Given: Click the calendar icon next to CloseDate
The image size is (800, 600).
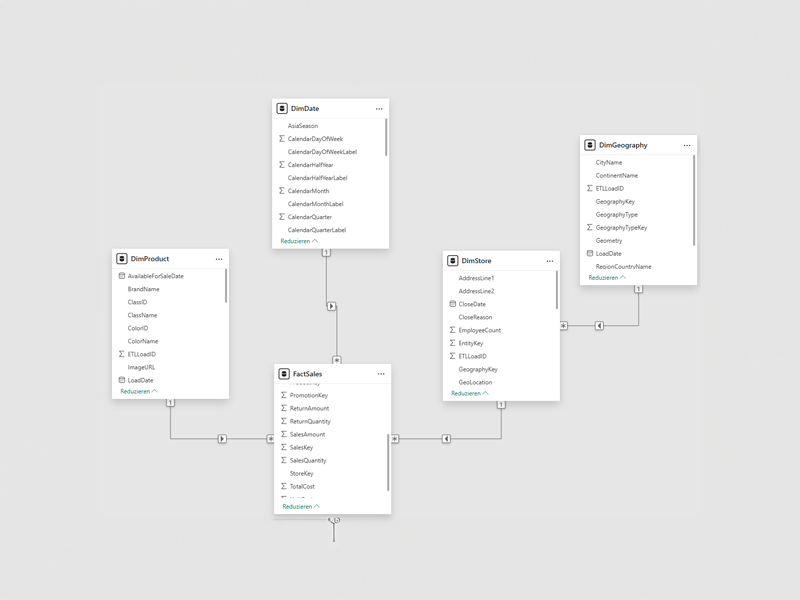Looking at the screenshot, I should [x=452, y=304].
